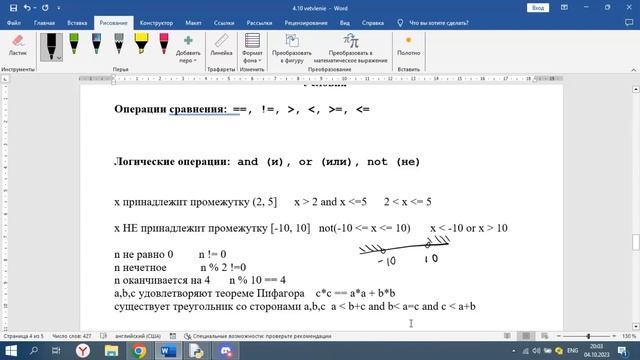Open the Customize Quick Access Toolbar dropdown
The height and width of the screenshot is (360, 640).
[x=59, y=8]
